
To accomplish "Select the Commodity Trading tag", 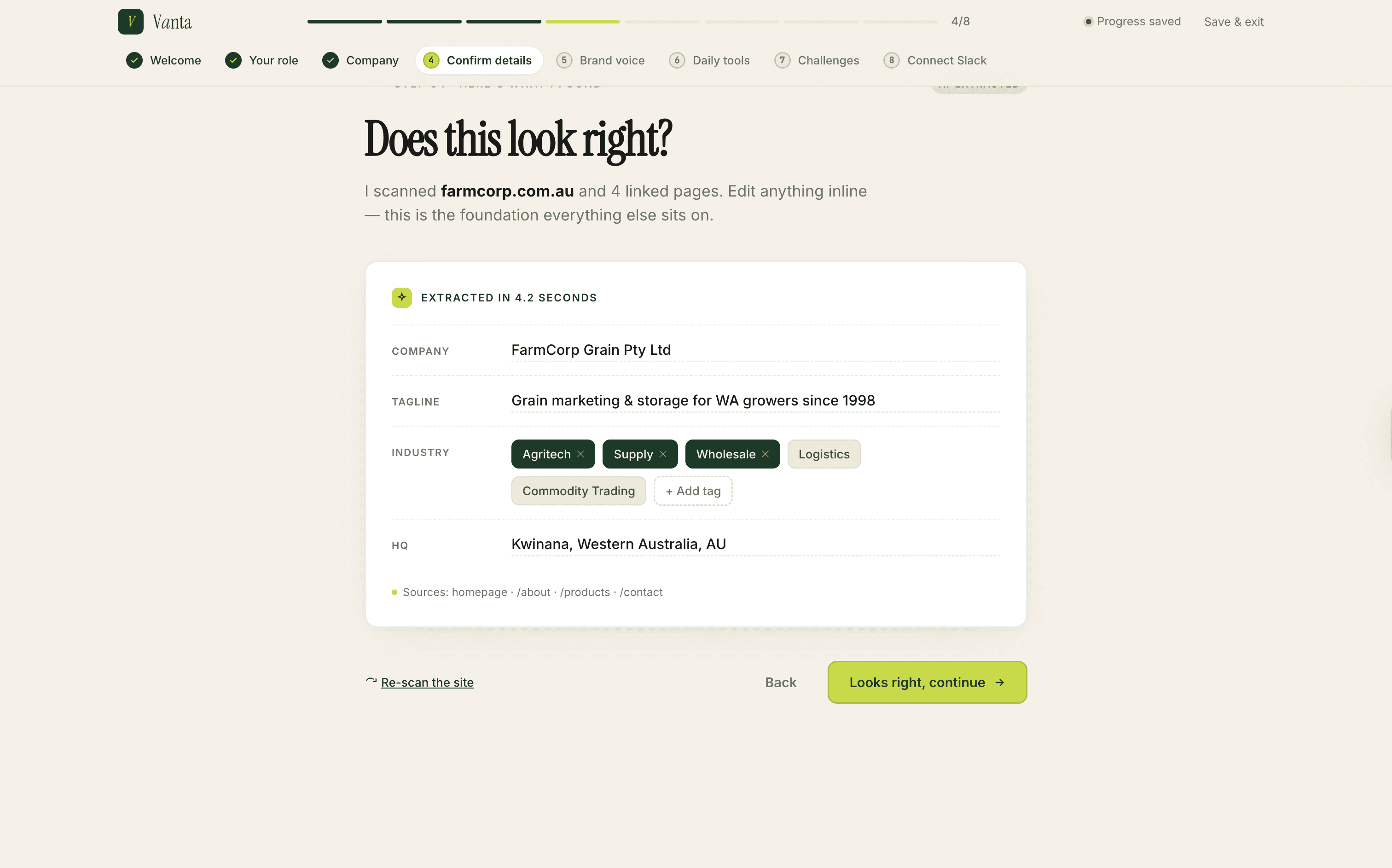I will point(578,491).
